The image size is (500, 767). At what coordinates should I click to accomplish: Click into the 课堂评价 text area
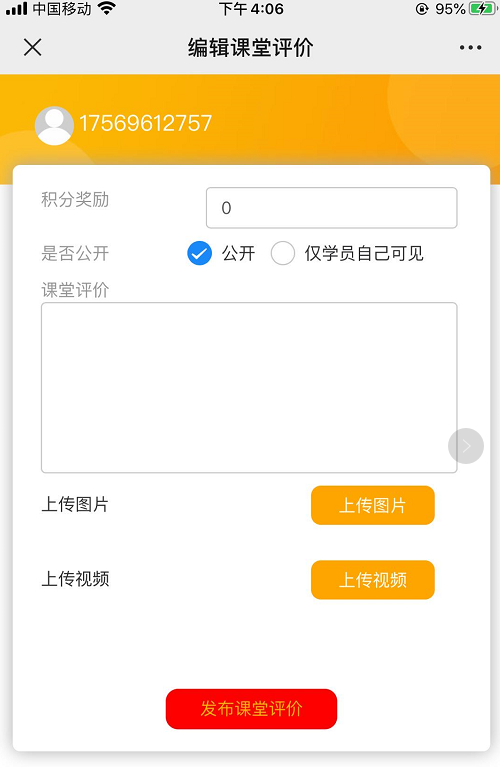[249, 387]
